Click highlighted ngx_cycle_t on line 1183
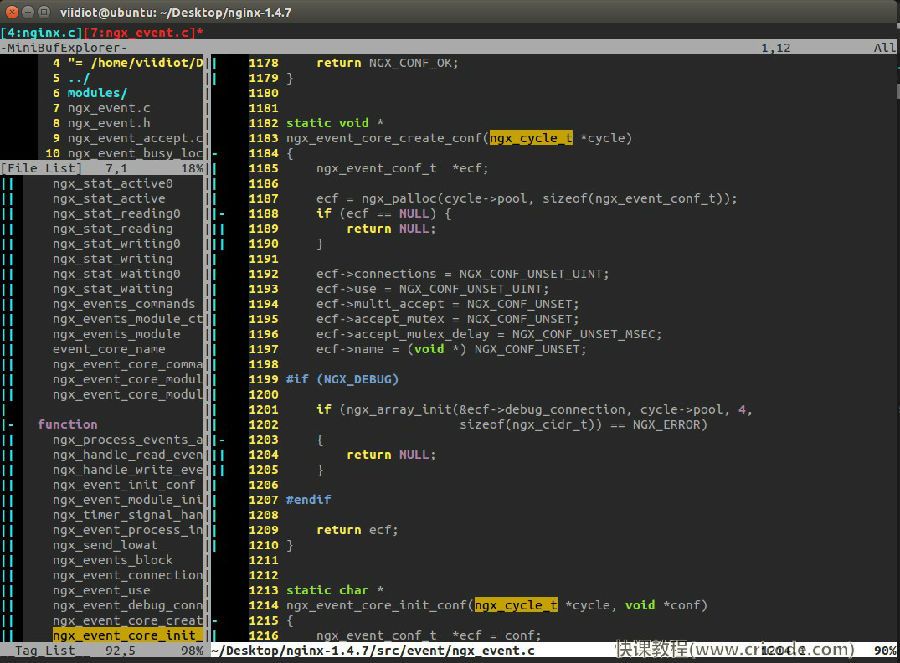This screenshot has height=663, width=900. tap(531, 138)
